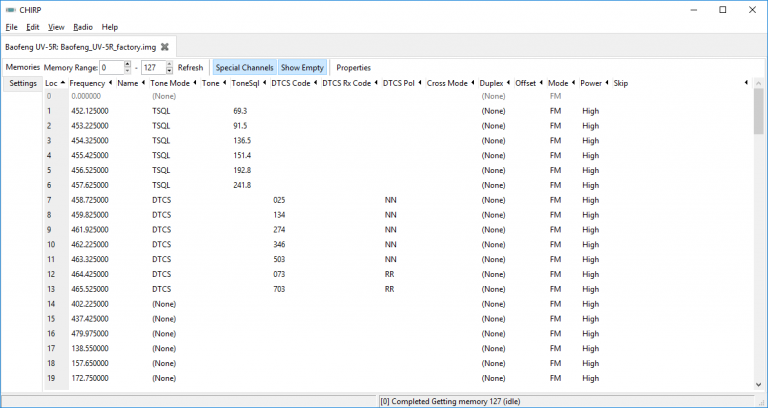Switch to the Settings side tab

pos(22,83)
